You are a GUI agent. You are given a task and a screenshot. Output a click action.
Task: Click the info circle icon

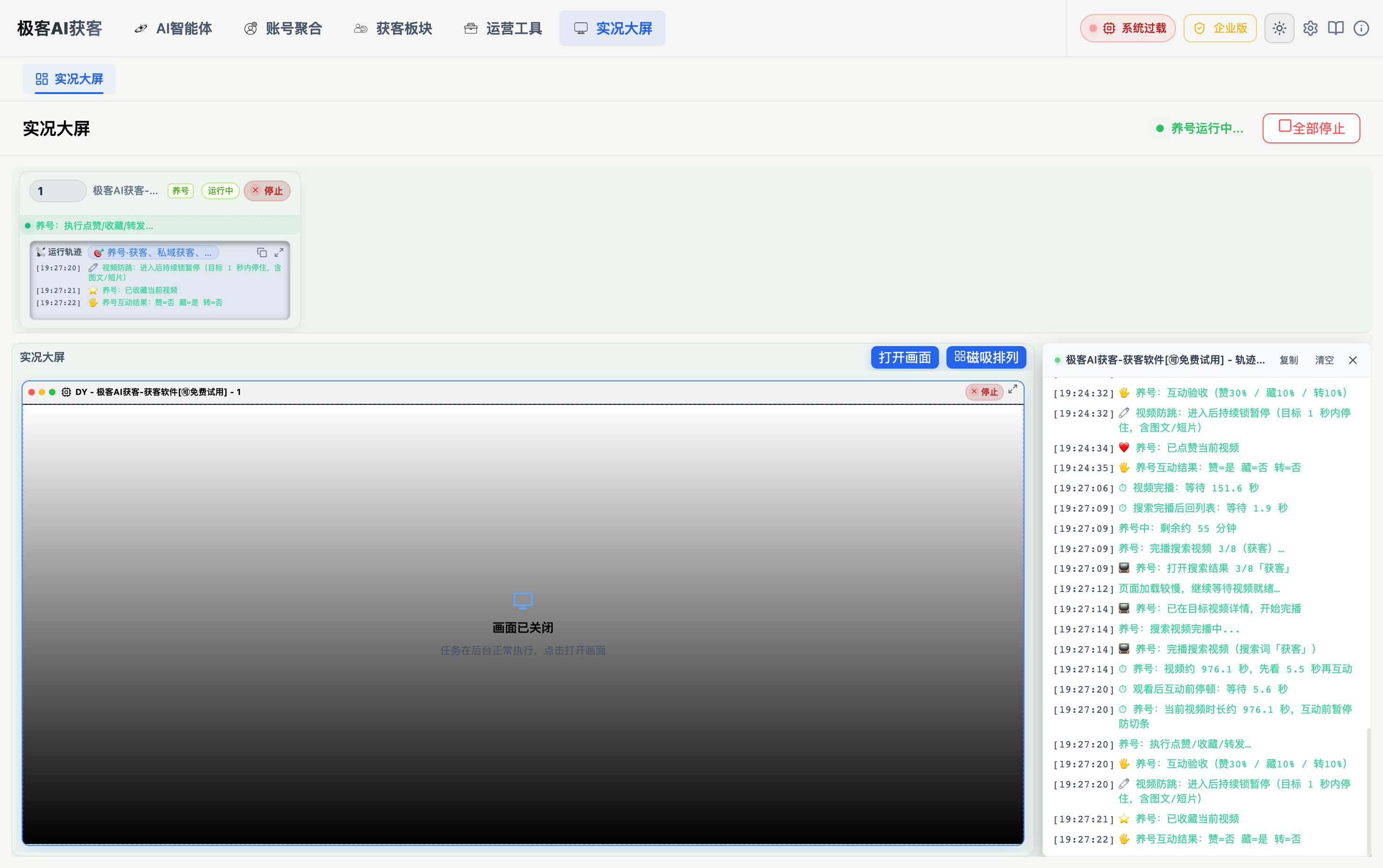click(1361, 28)
